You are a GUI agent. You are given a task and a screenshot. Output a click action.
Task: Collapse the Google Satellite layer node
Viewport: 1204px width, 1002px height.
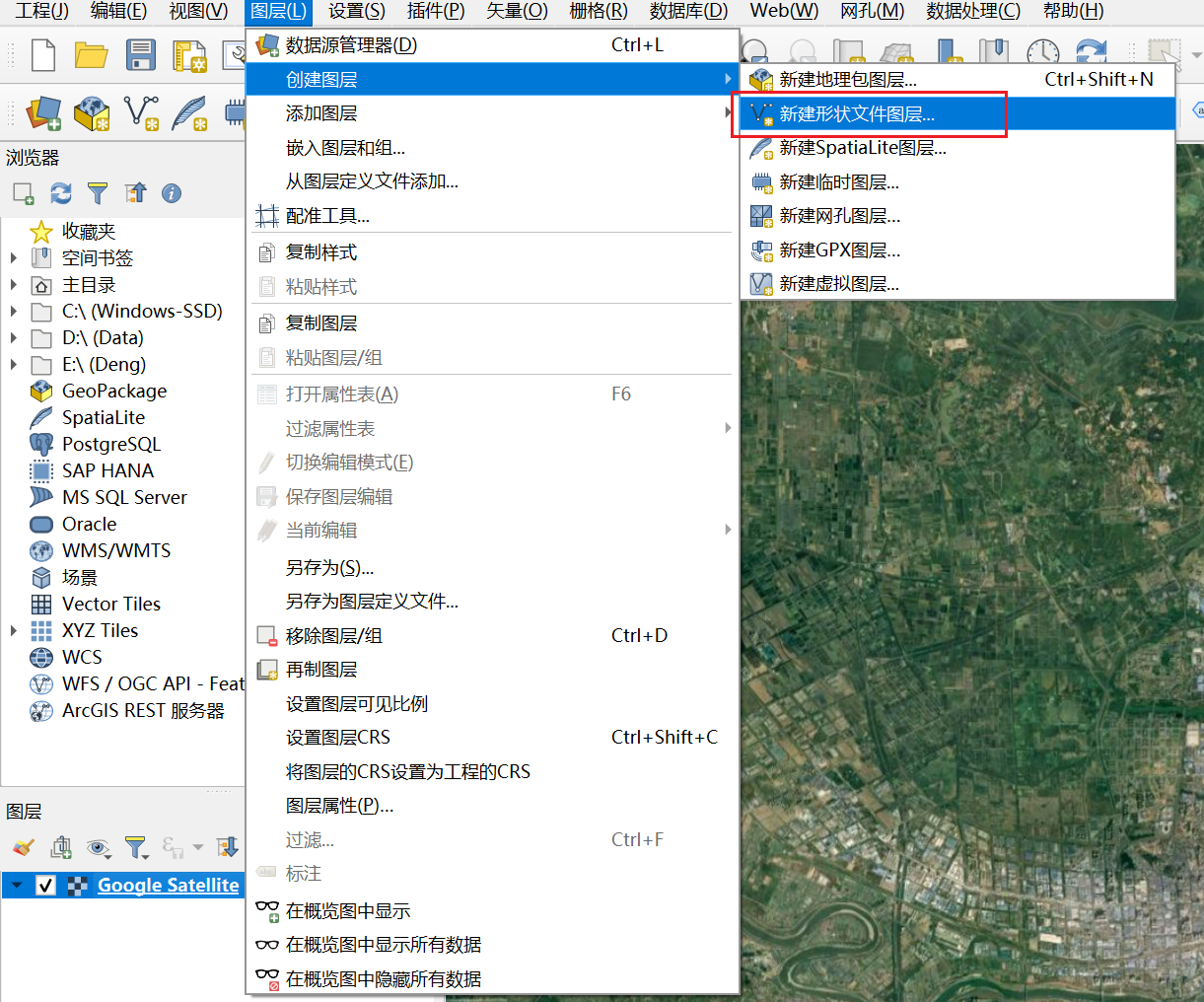tap(17, 886)
